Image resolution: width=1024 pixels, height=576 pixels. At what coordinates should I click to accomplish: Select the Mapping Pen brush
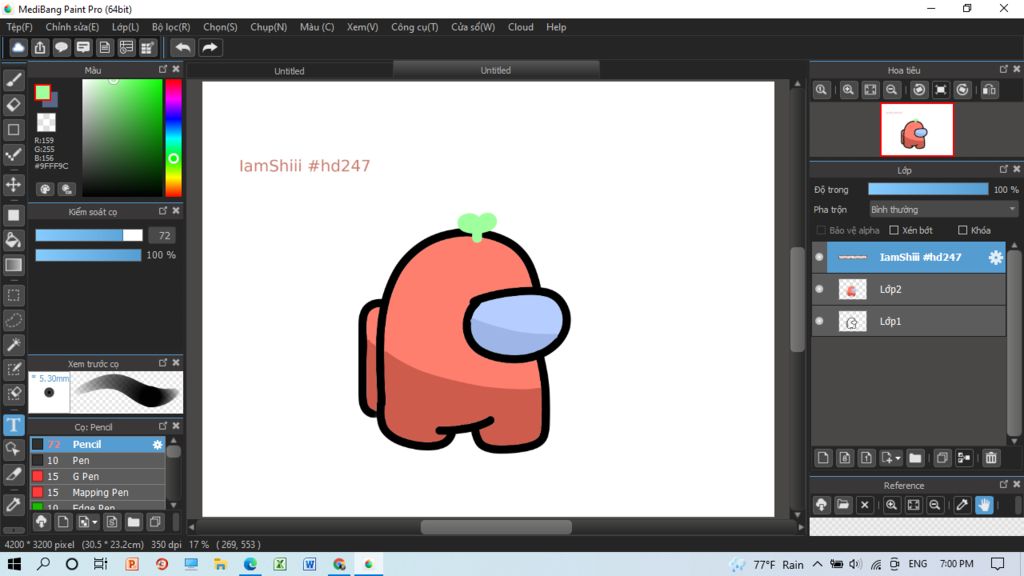click(97, 492)
